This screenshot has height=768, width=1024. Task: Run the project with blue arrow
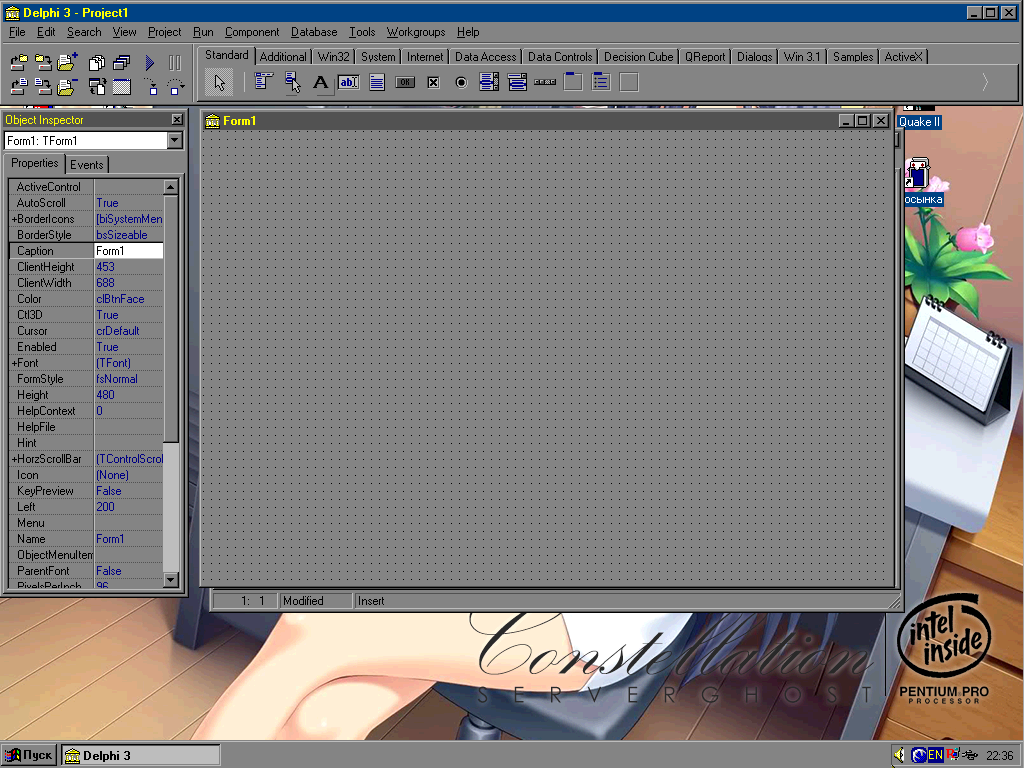[x=150, y=63]
